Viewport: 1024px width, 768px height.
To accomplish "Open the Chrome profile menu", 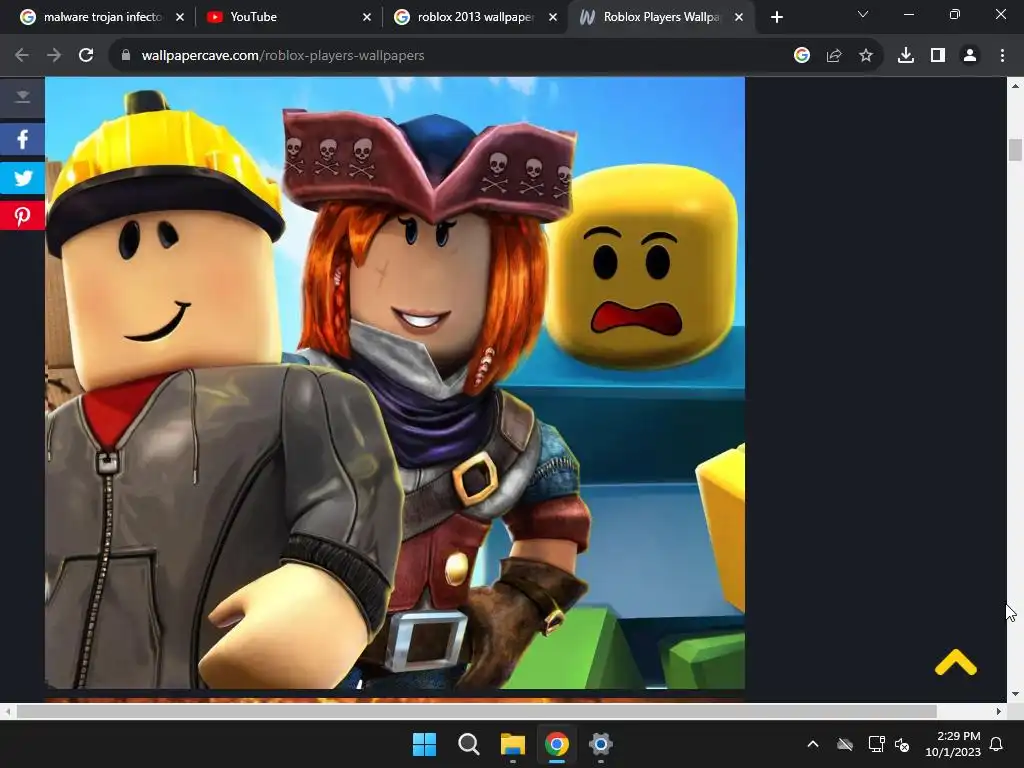I will click(970, 56).
